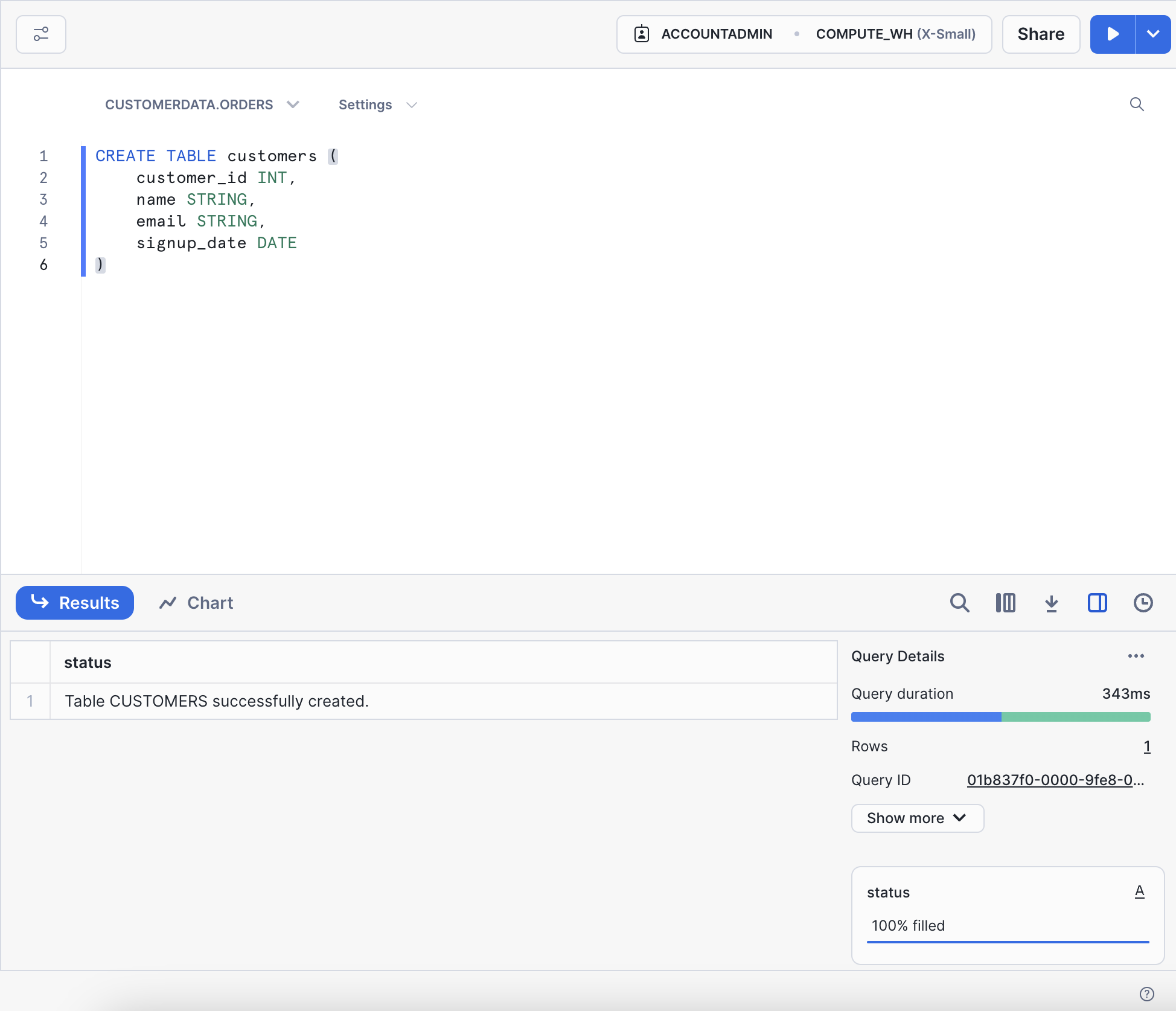Image resolution: width=1176 pixels, height=1011 pixels.
Task: Open the filters sliders icon button
Action: point(41,34)
